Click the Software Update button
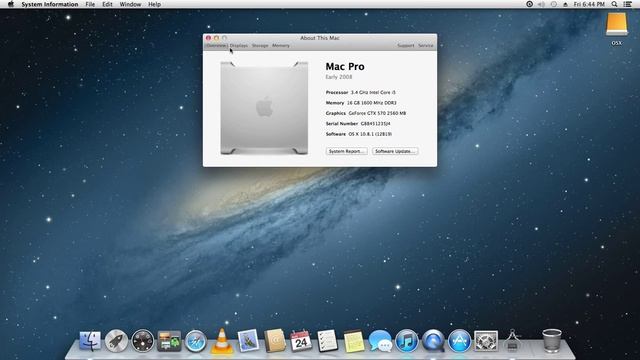The image size is (640, 360). (x=395, y=151)
